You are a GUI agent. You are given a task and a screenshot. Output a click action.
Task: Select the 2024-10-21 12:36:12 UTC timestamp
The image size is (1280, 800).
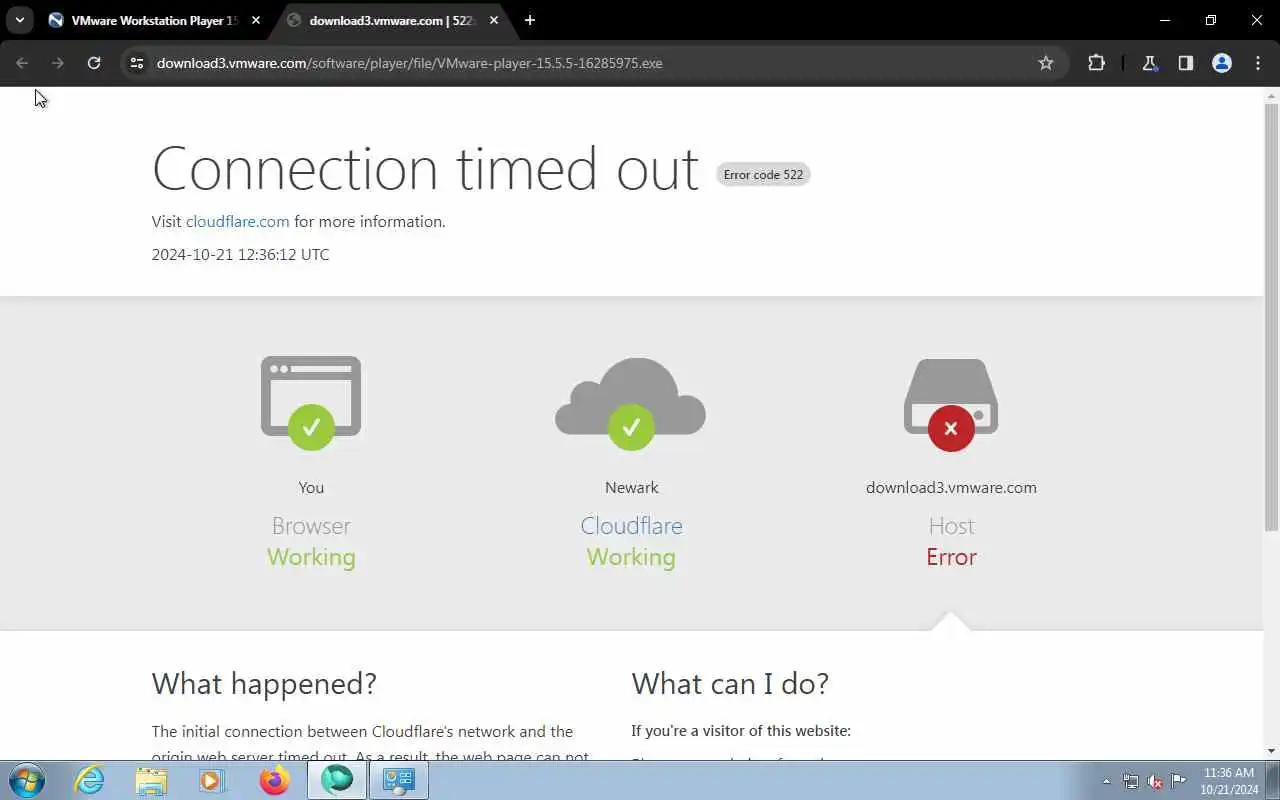coord(240,255)
